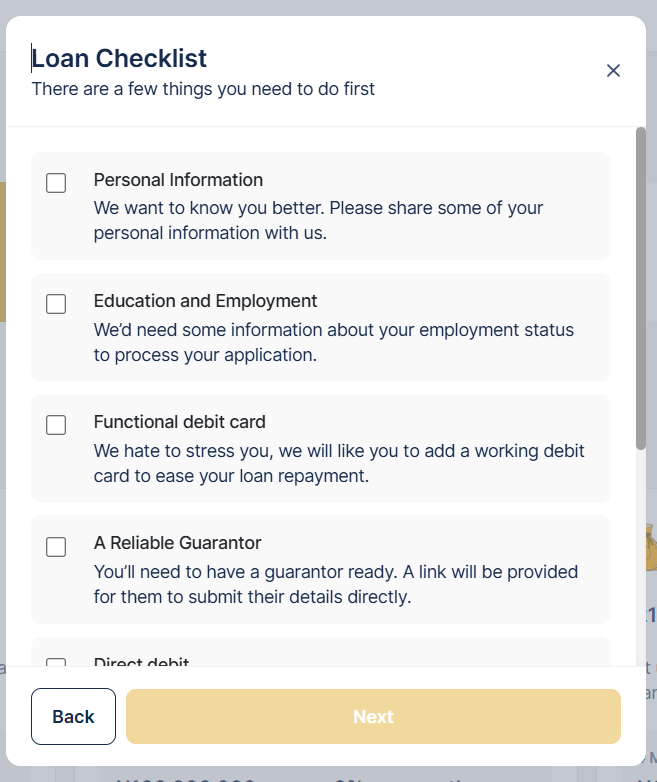657x782 pixels.
Task: Click the guarantor link description text
Action: click(x=336, y=584)
